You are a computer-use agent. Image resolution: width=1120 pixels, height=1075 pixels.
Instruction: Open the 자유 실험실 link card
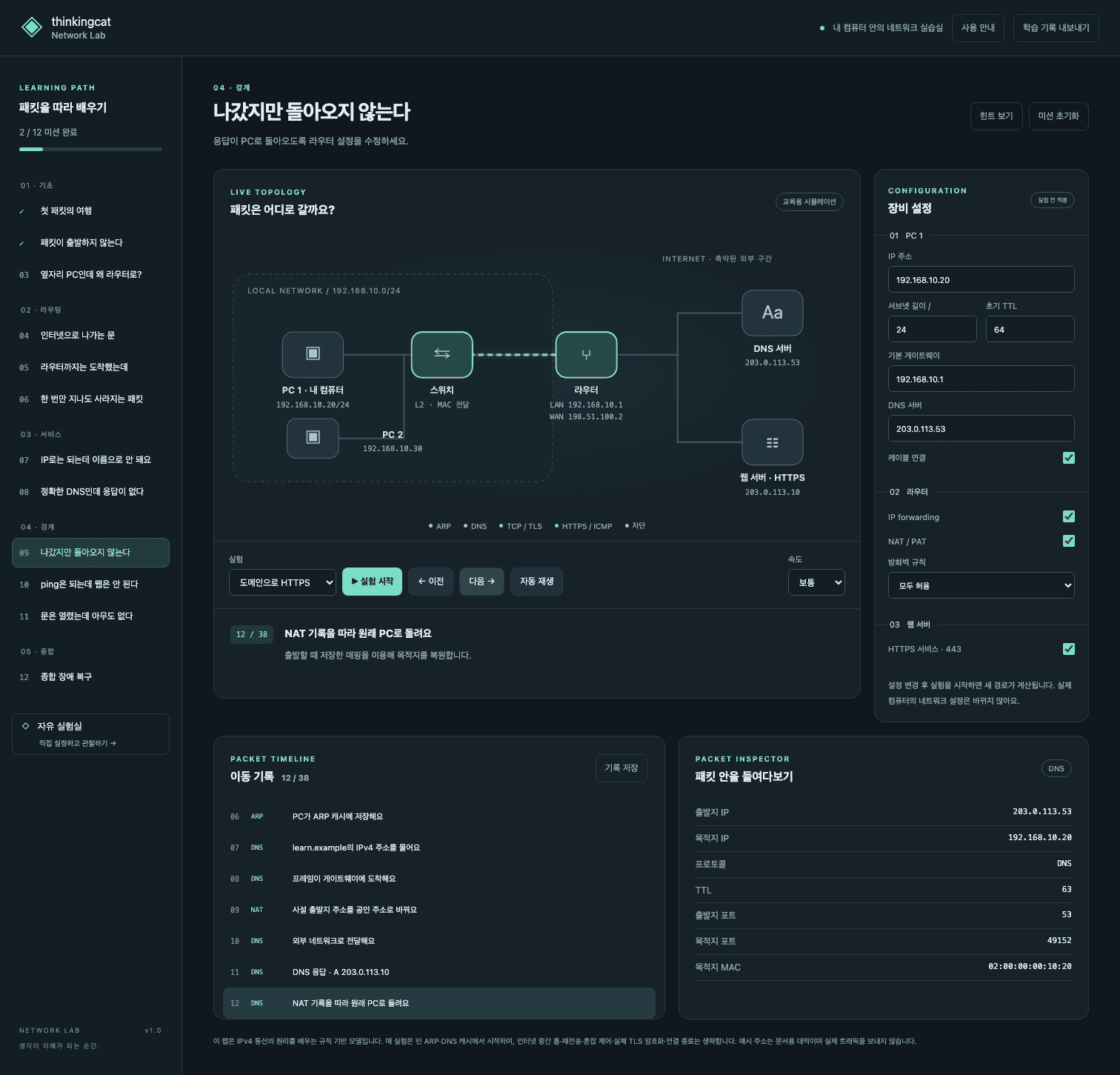[x=90, y=734]
